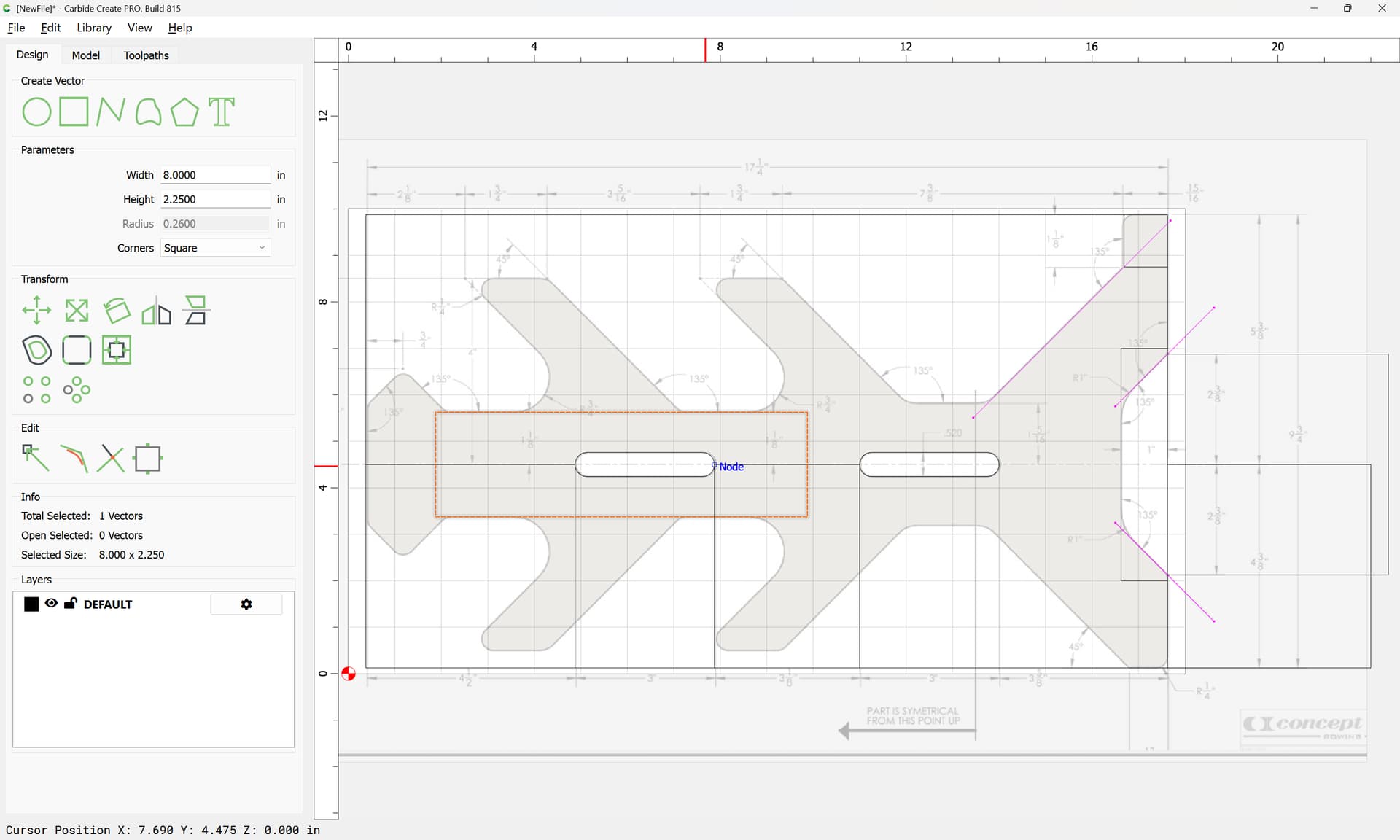Select the Circle vector tool
Screen dimensions: 1400x840
click(x=36, y=112)
